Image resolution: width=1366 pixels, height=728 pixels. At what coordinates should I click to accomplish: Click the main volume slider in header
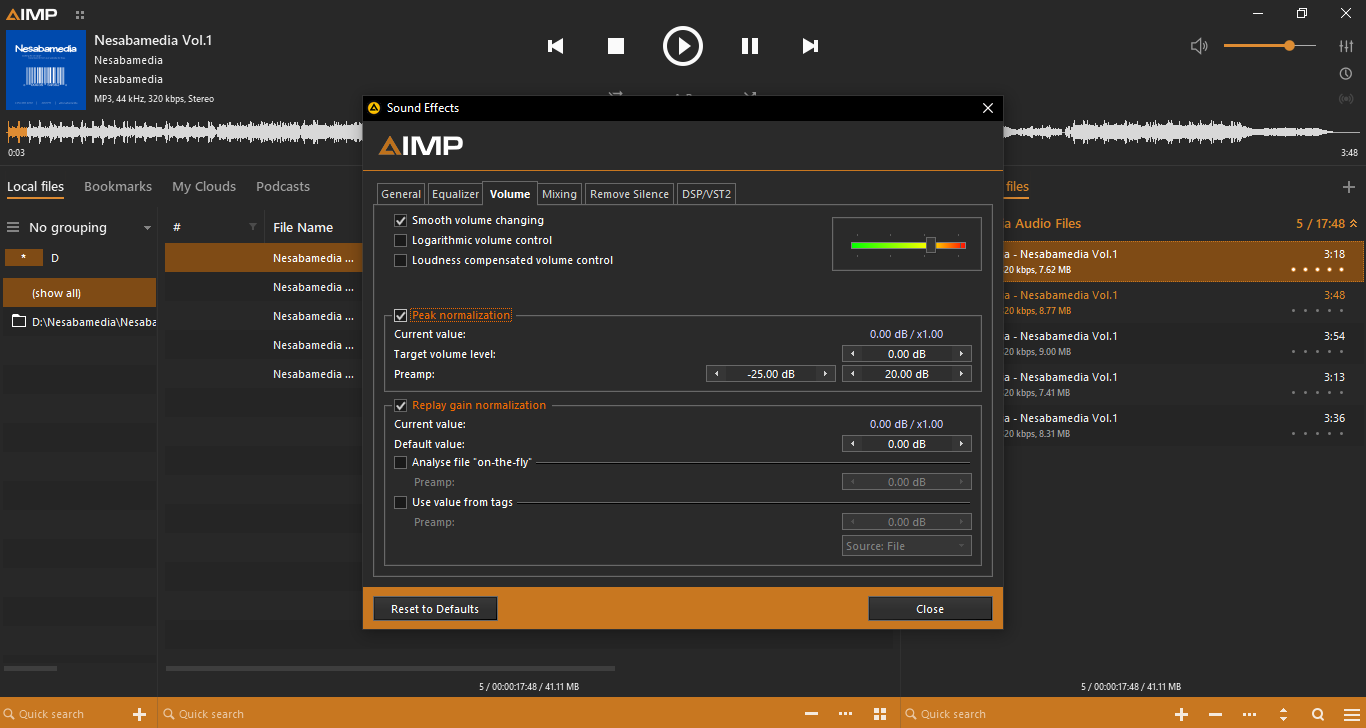coord(1268,46)
